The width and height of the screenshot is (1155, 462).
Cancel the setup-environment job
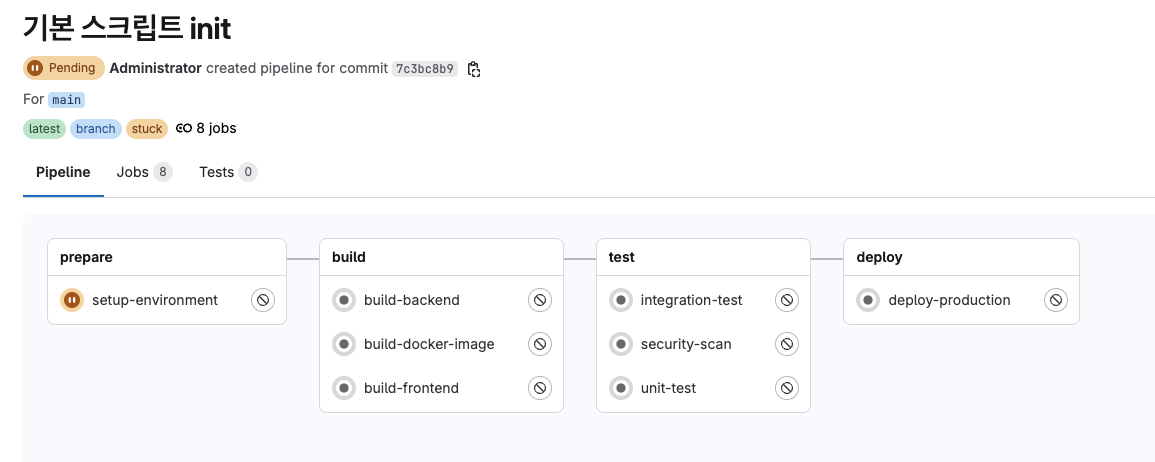(x=262, y=300)
